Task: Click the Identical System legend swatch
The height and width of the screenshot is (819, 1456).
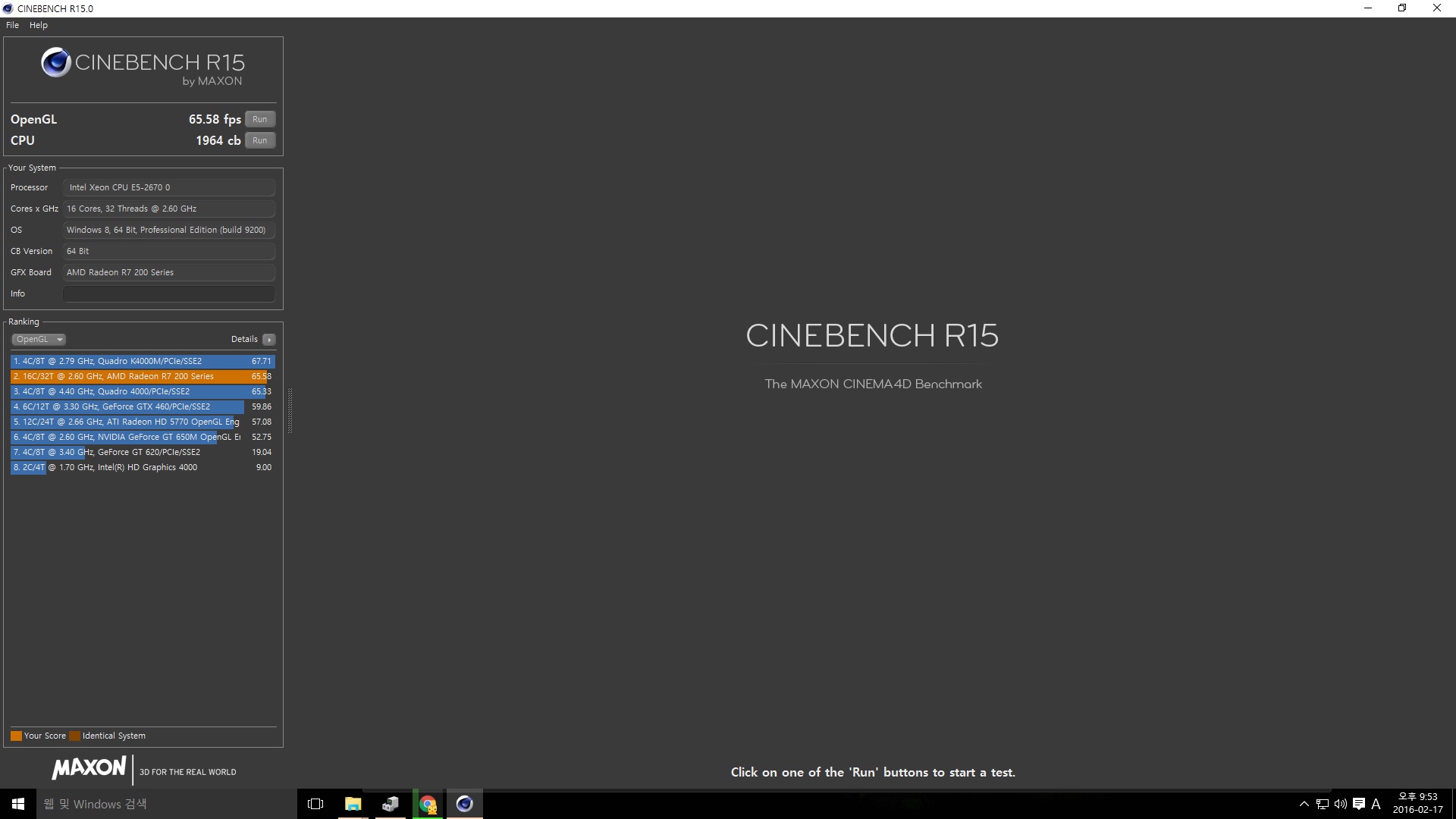Action: 74,736
